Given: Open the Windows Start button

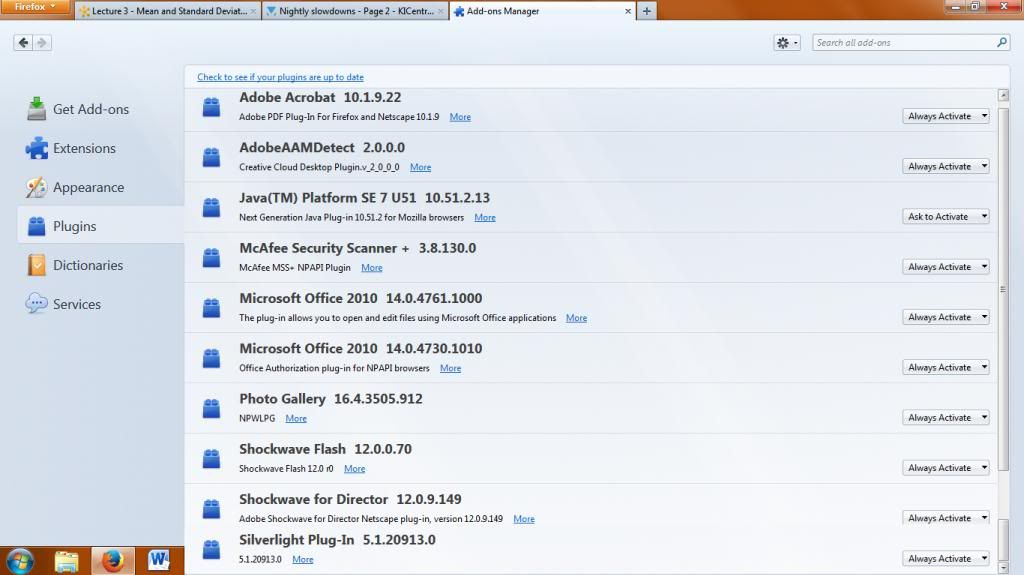Looking at the screenshot, I should click(20, 561).
